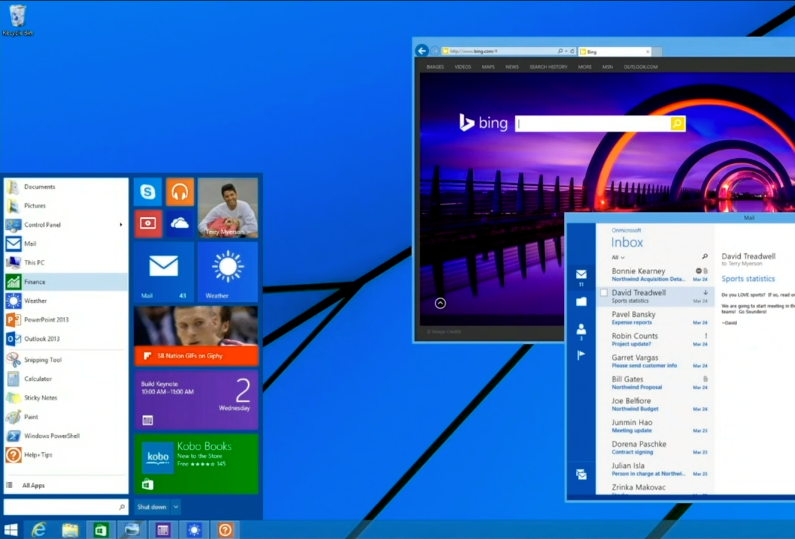Image resolution: width=795 pixels, height=539 pixels.
Task: Open OUTLOOK.COM link on Bing
Action: click(640, 67)
